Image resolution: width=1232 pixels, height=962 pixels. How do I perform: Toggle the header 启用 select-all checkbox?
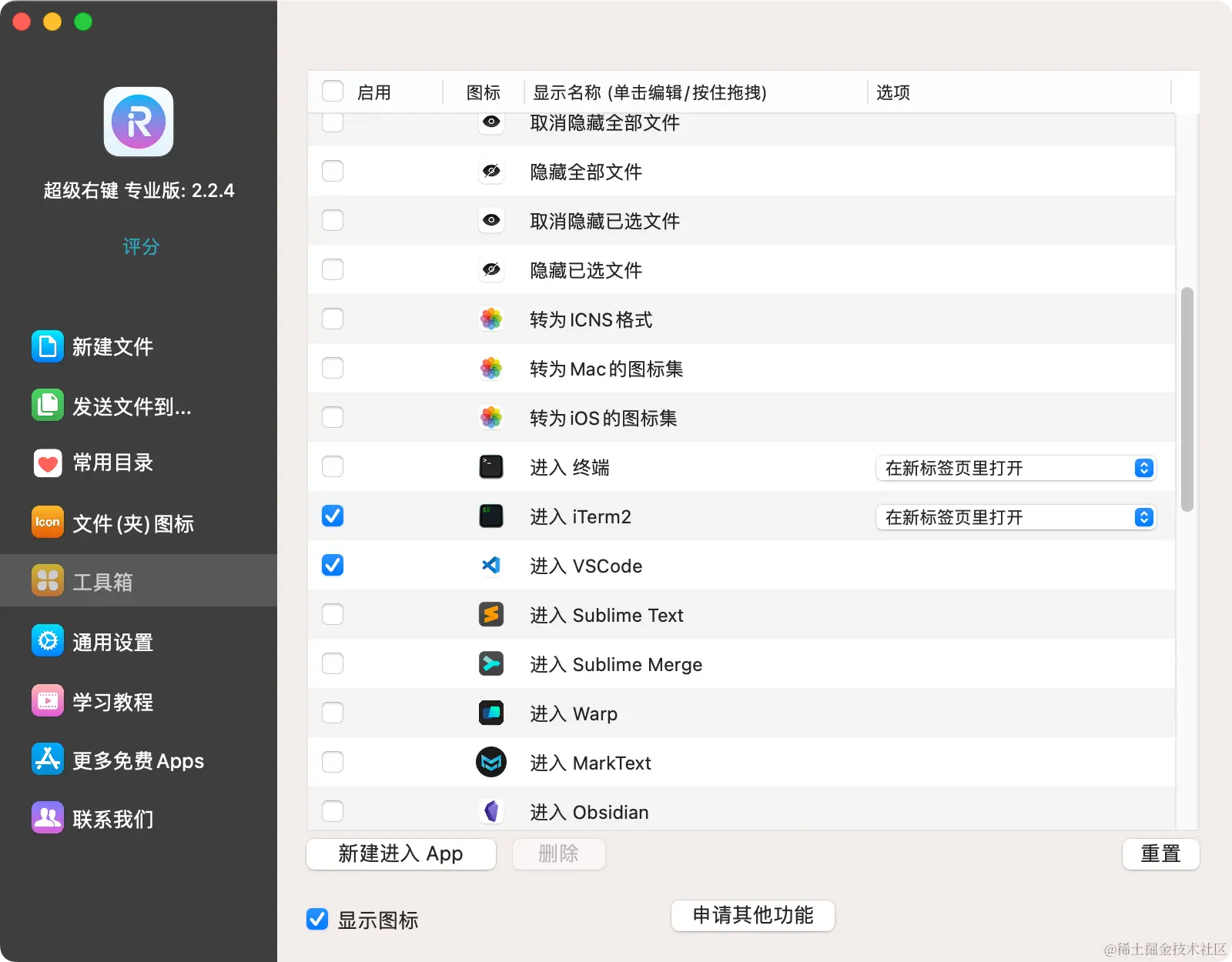[333, 92]
